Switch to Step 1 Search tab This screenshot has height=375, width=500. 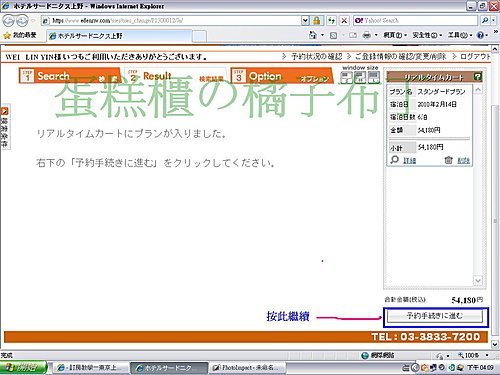pos(69,76)
